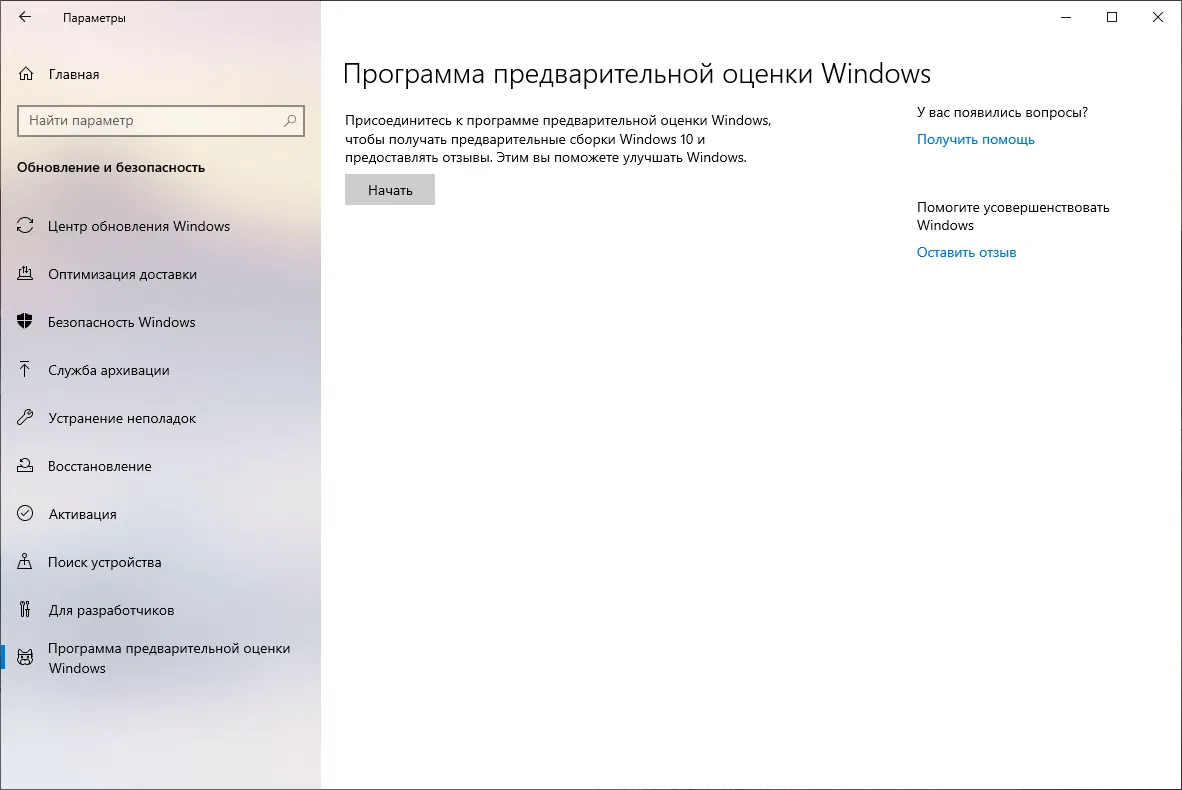Click the Home icon beside Главная
This screenshot has height=790, width=1182.
click(x=26, y=74)
